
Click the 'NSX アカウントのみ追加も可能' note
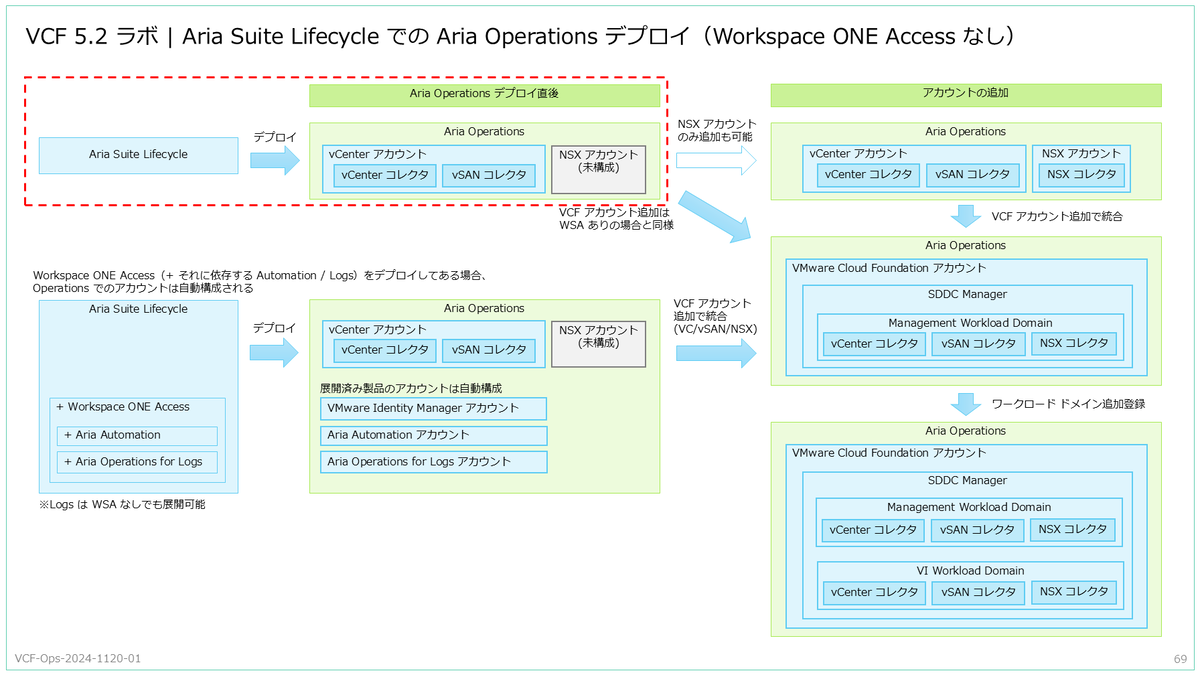pyautogui.click(x=715, y=130)
